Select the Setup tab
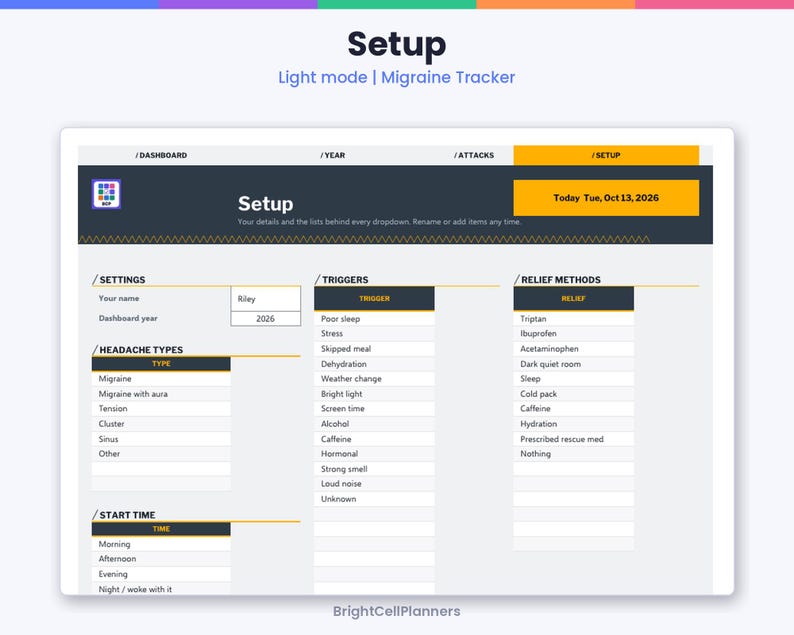This screenshot has width=794, height=635. tap(606, 155)
